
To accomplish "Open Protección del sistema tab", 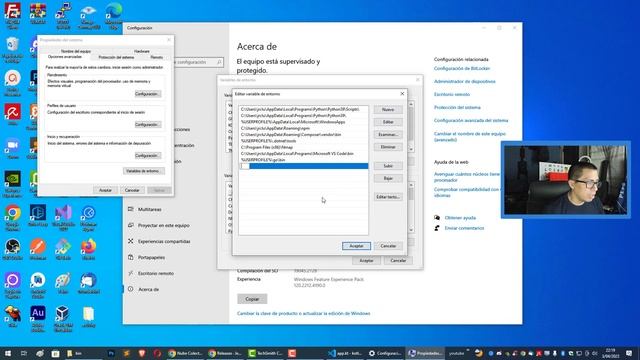I will click(116, 57).
